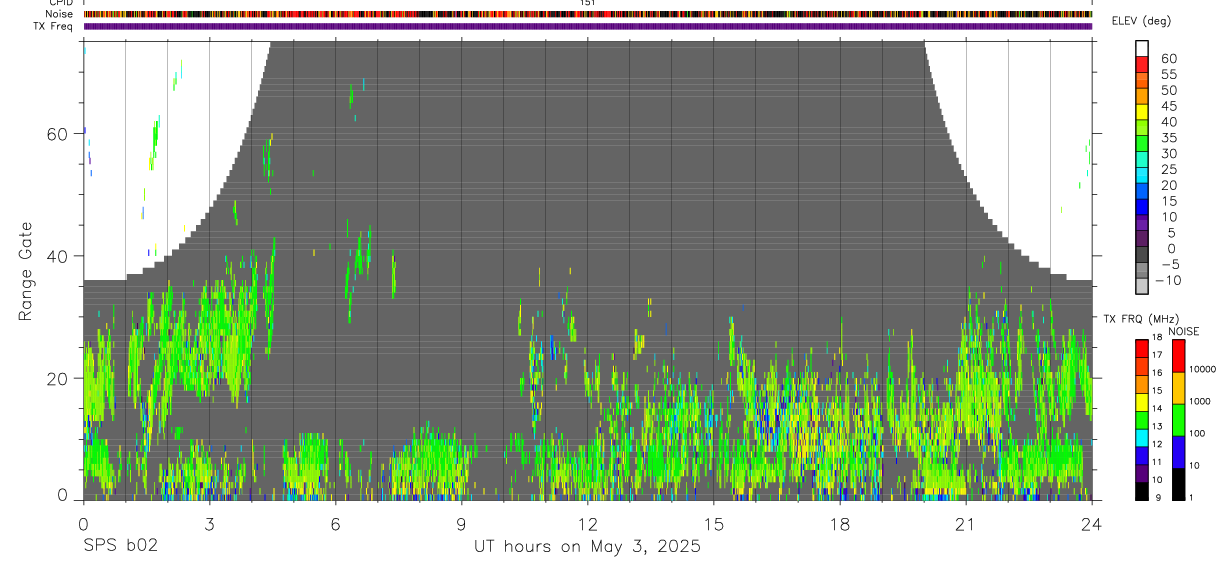Screen dimensions: 1228x567
Task: Click the yellow swatch in the ELEV color bar
Action: point(1142,112)
